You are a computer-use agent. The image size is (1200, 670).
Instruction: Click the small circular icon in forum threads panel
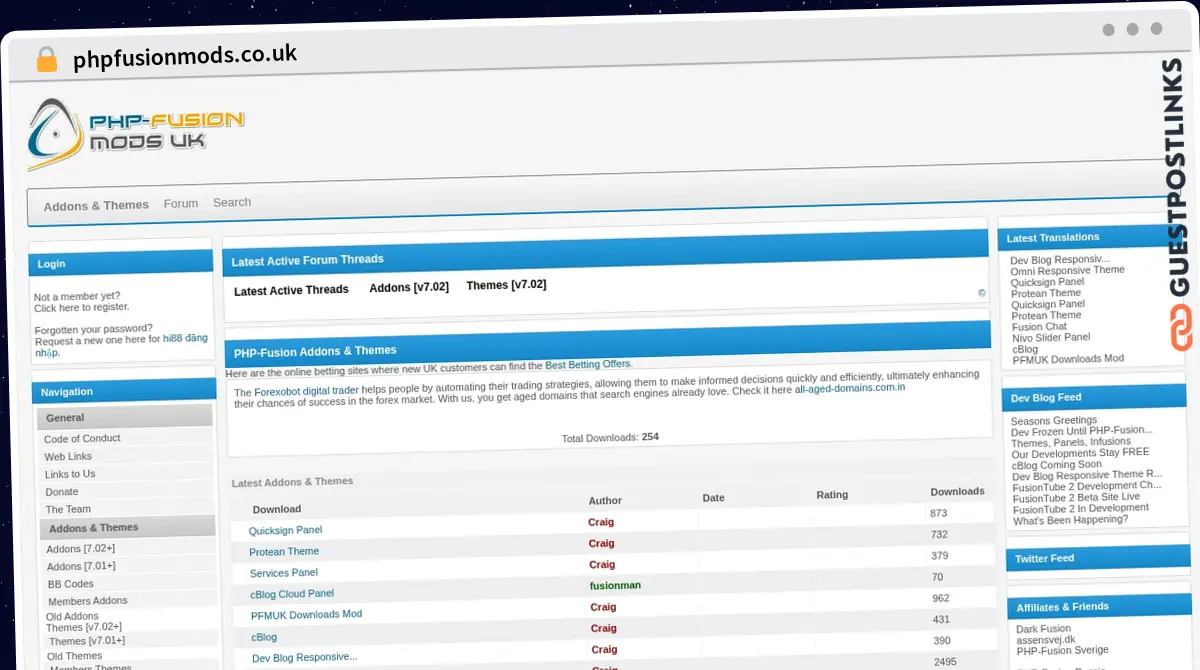click(982, 293)
